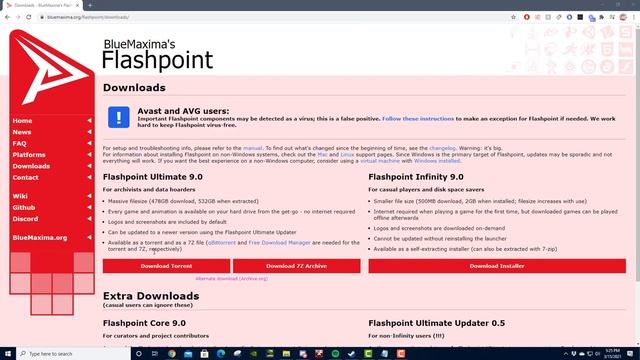Select Downloads in sidebar menu

click(31, 167)
